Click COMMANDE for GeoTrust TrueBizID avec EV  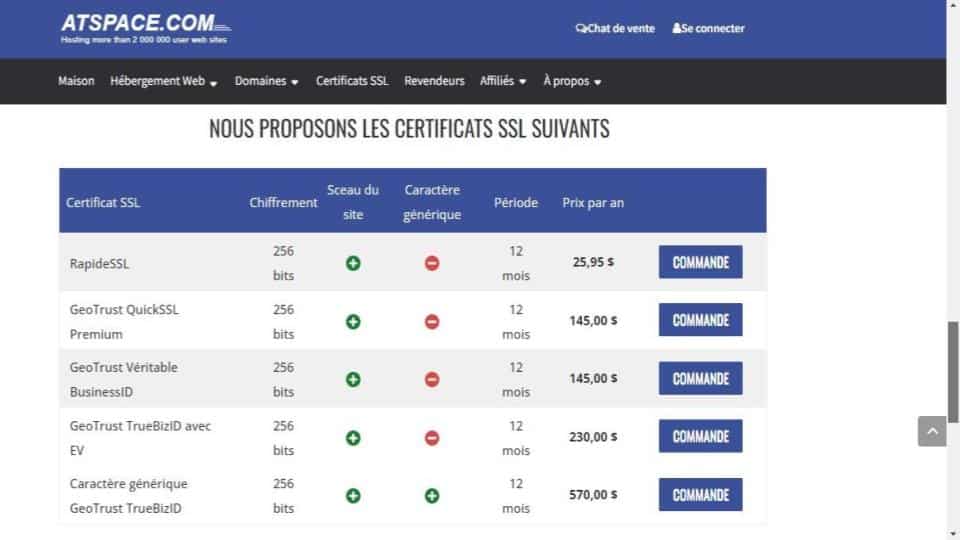click(x=700, y=436)
